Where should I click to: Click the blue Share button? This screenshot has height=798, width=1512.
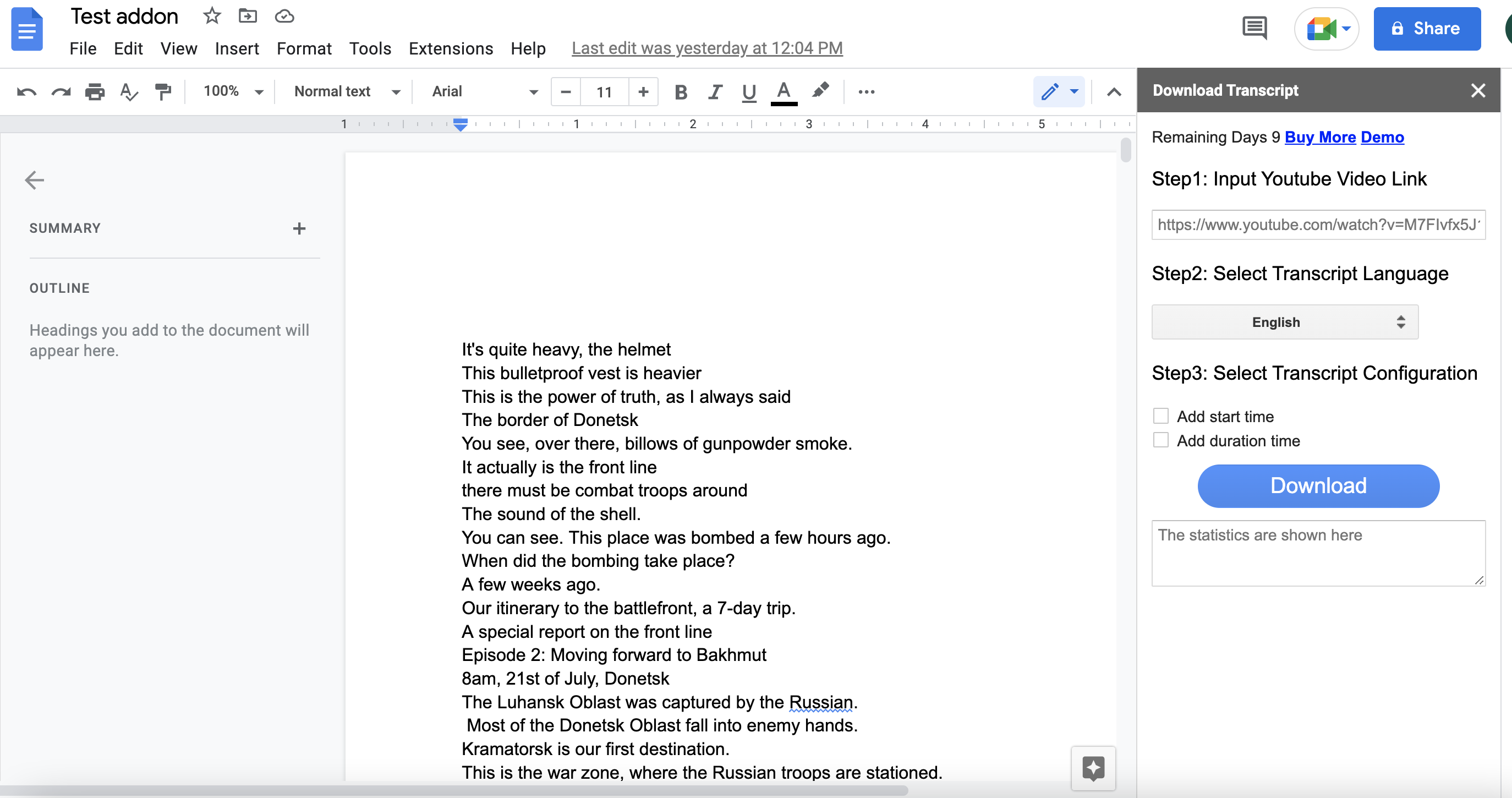pos(1426,28)
